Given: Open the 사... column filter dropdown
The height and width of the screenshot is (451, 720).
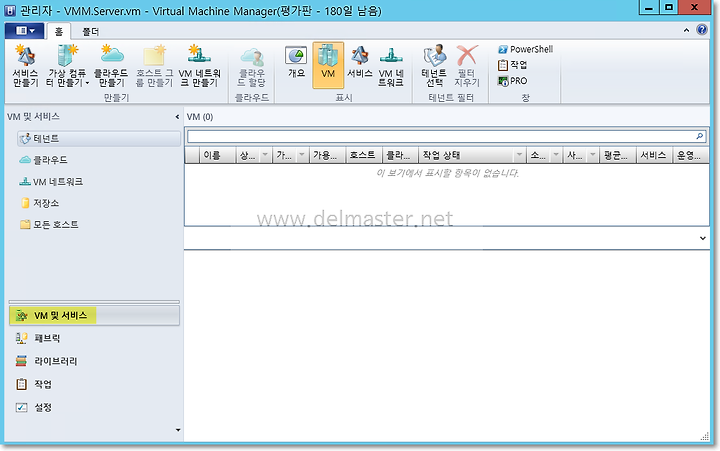Looking at the screenshot, I should (593, 155).
